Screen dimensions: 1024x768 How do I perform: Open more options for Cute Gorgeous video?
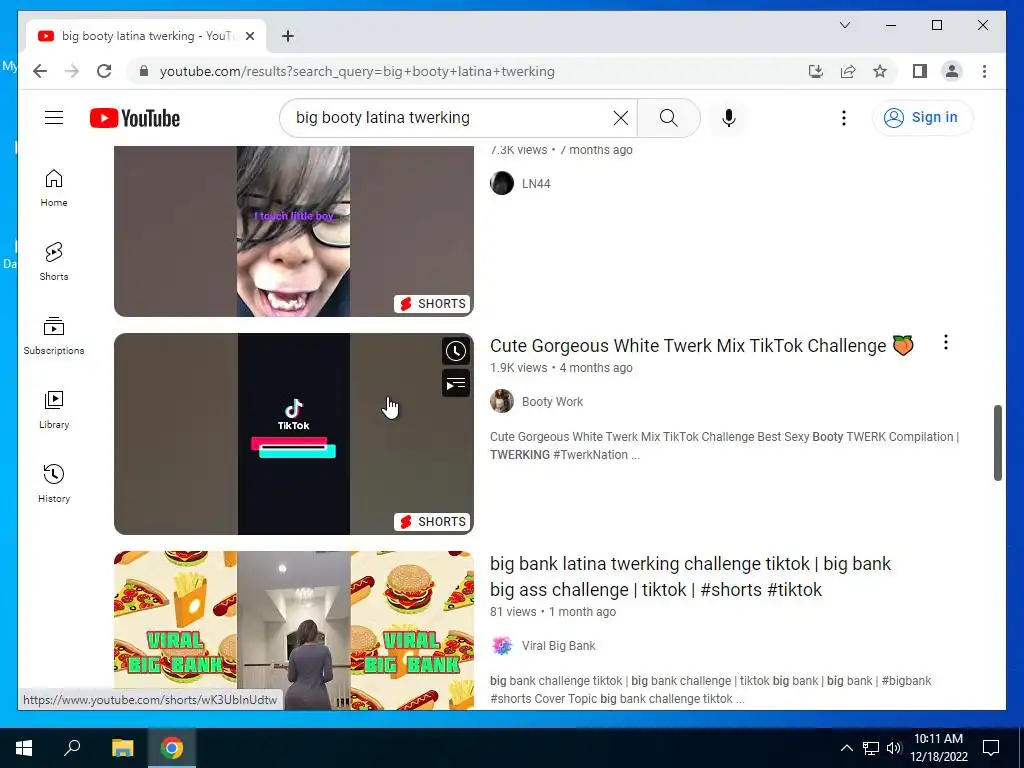[x=946, y=343]
